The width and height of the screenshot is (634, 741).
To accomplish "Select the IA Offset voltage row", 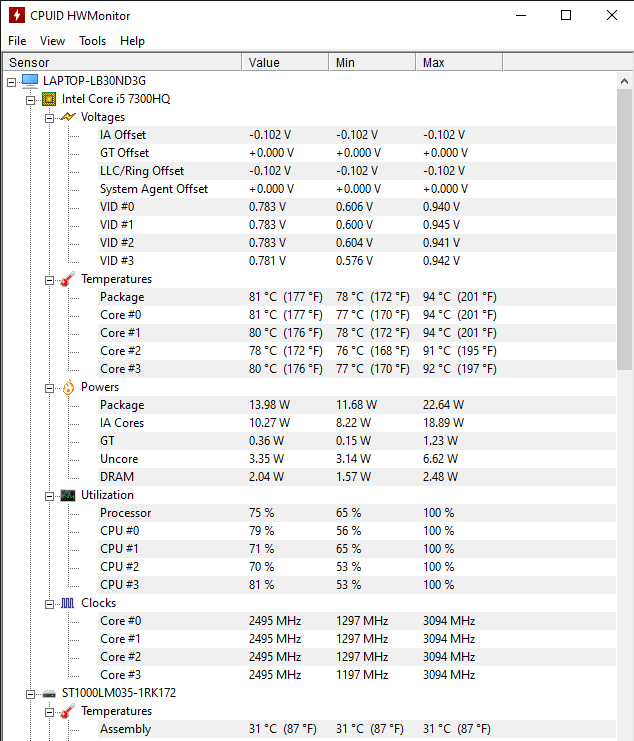I will coord(357,135).
